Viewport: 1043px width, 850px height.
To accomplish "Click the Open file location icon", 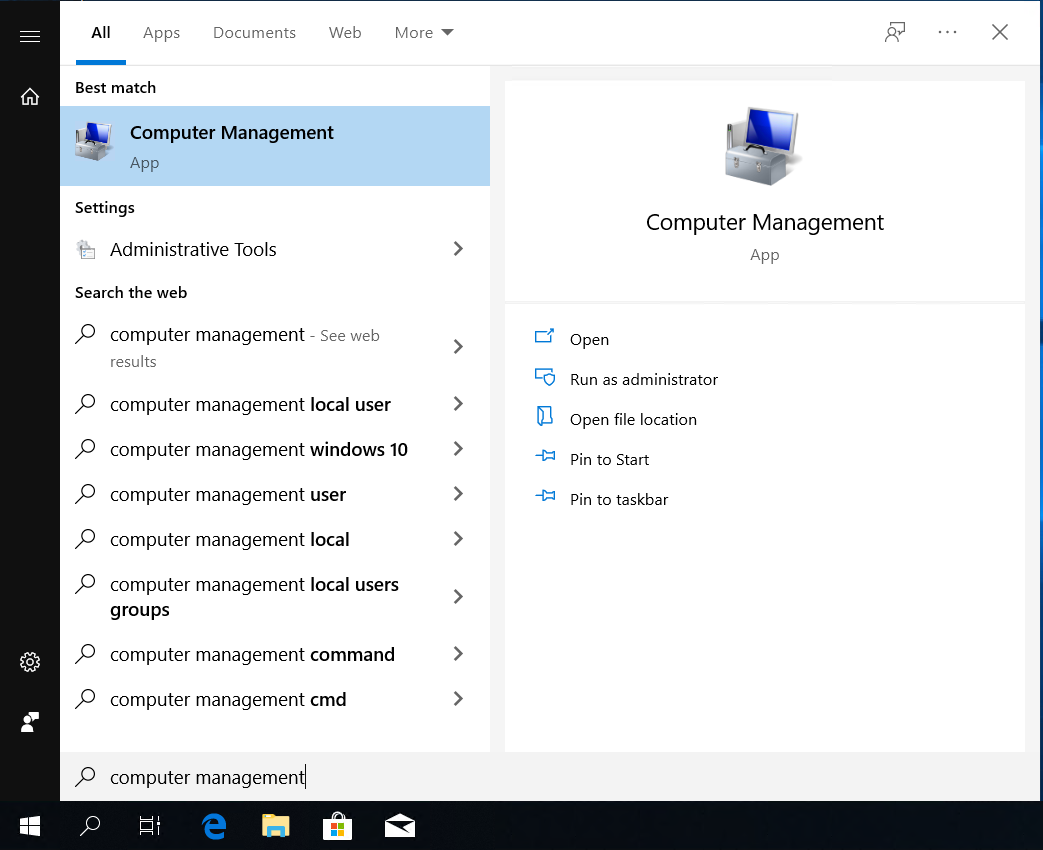I will tap(544, 418).
